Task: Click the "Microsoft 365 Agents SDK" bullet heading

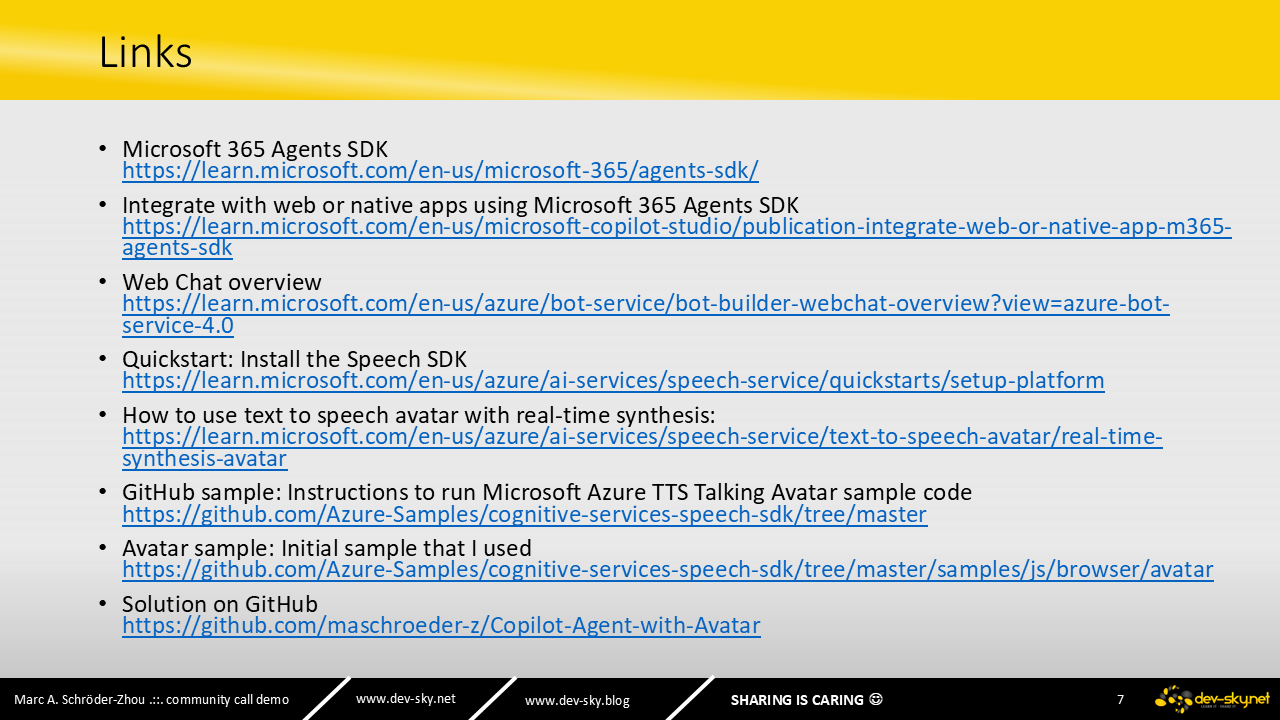Action: [255, 149]
